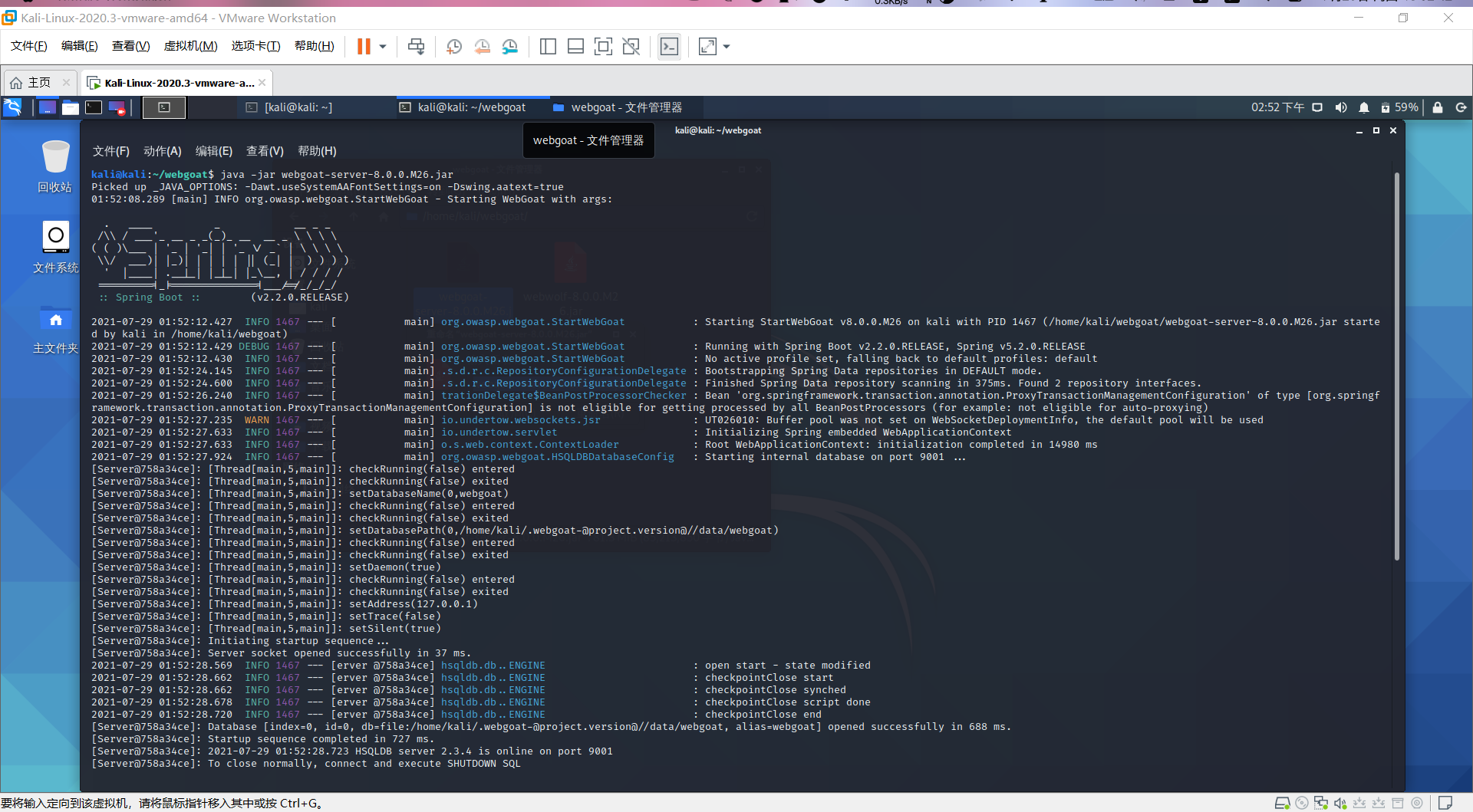The width and height of the screenshot is (1473, 812).
Task: Open the notifications bell in the tray
Action: 1365,107
